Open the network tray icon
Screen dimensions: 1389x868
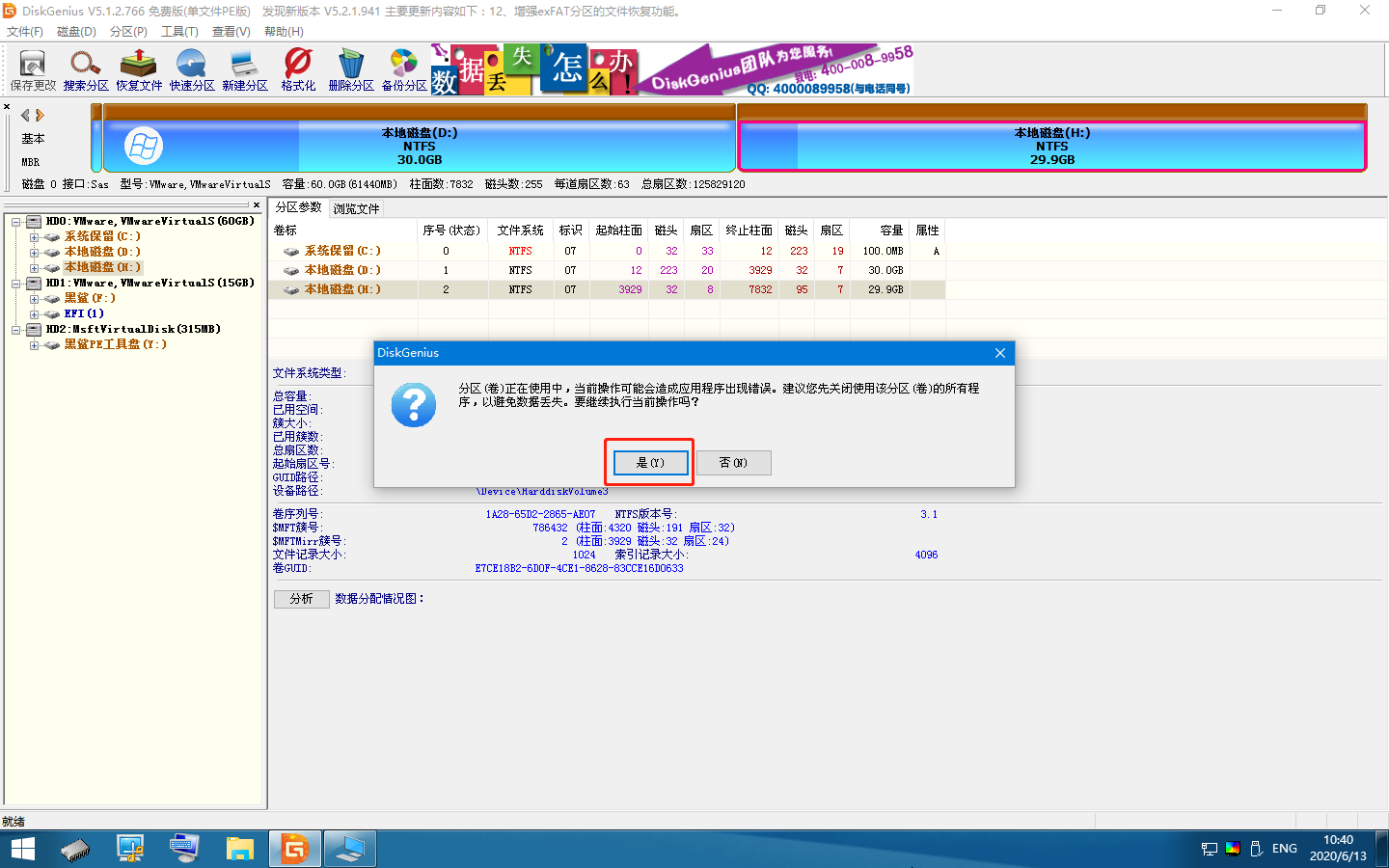click(x=1210, y=849)
